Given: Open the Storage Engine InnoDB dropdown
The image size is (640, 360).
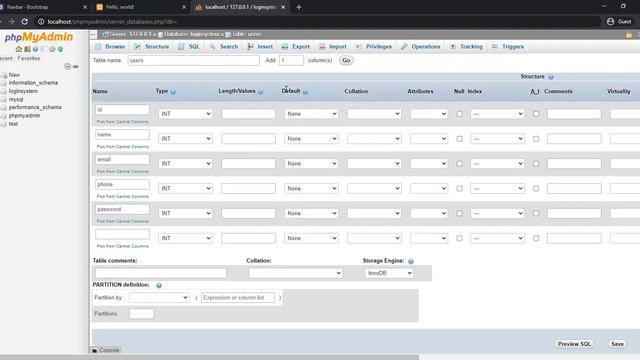Looking at the screenshot, I should (x=389, y=273).
